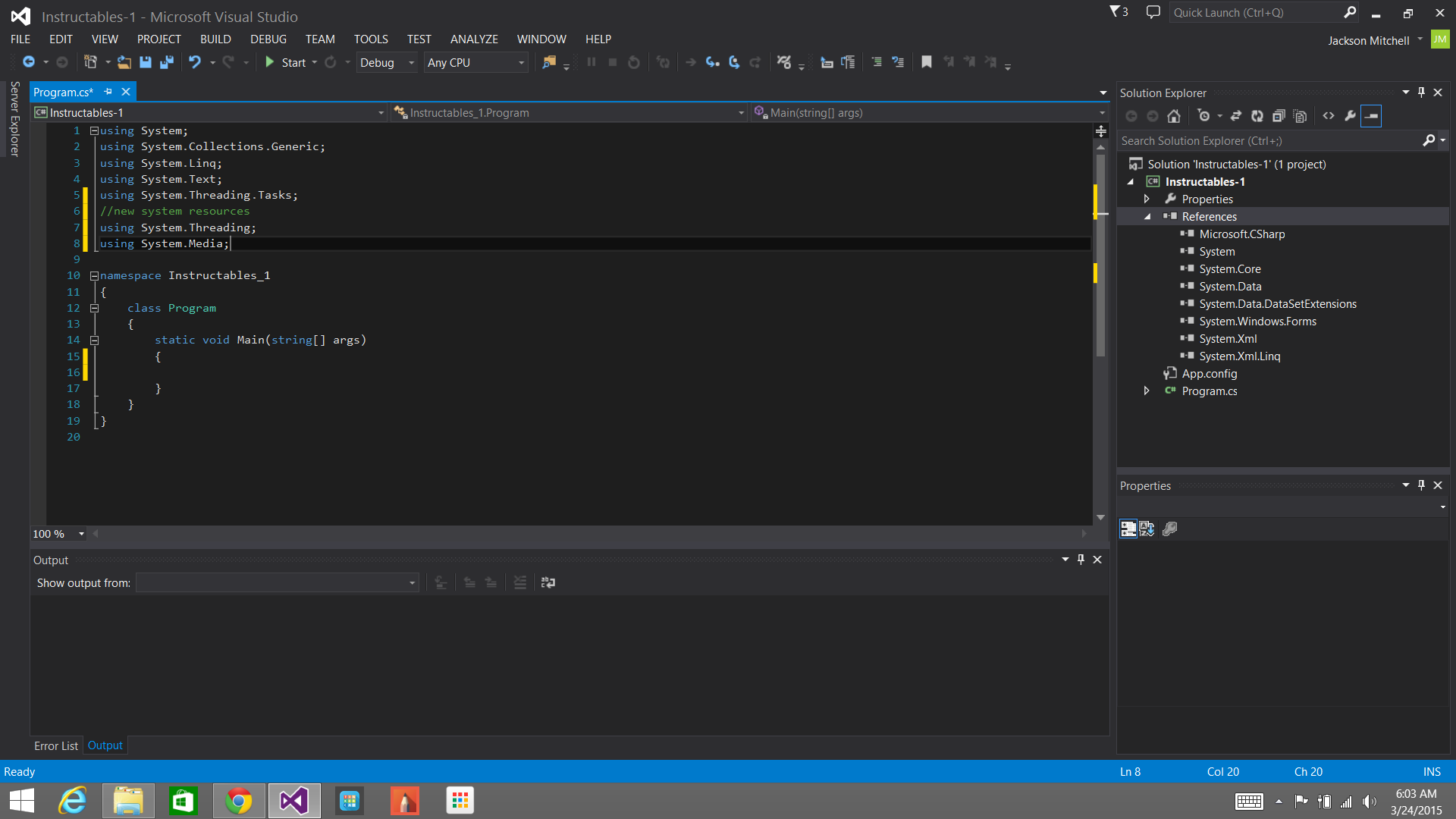
Task: Expand the Program.cs node in Solution Explorer
Action: [1144, 391]
